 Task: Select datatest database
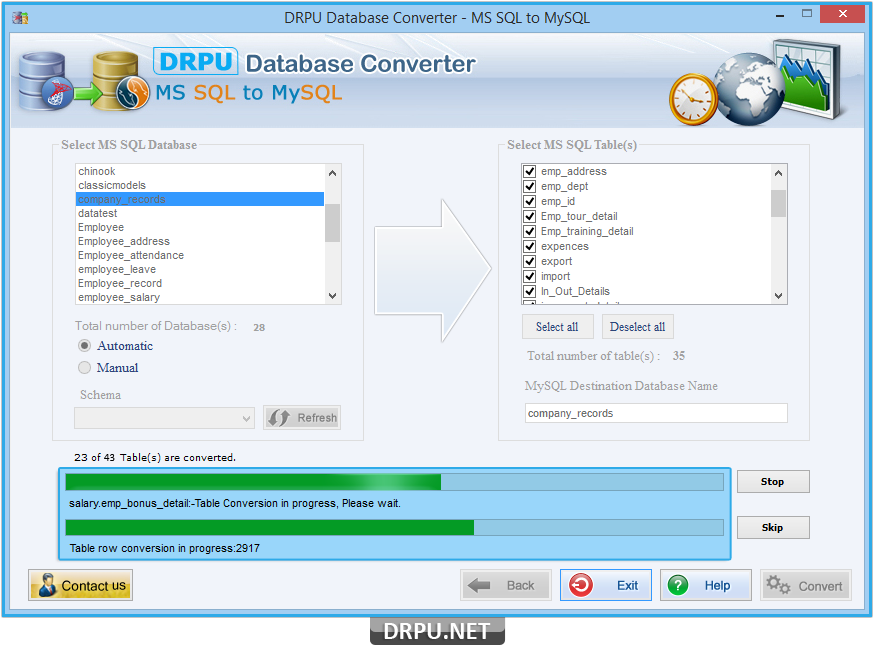pos(200,213)
